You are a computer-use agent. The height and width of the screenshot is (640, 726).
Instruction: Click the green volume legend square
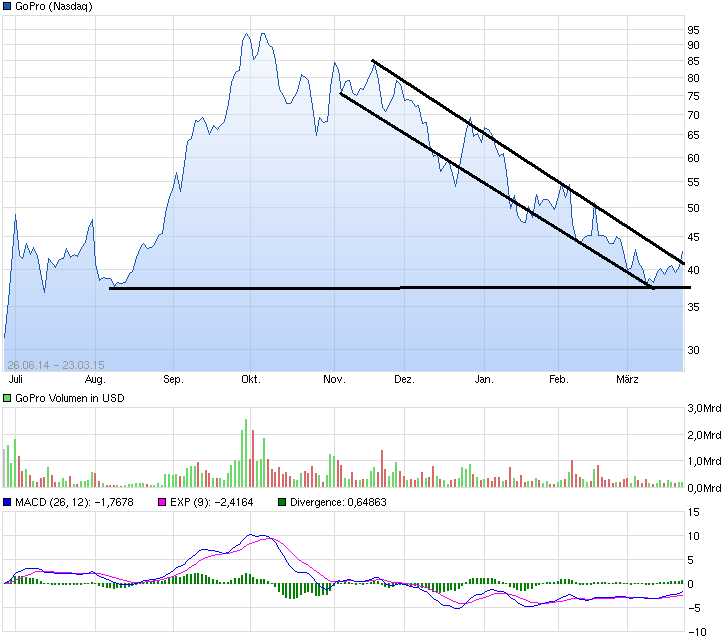tap(7, 399)
